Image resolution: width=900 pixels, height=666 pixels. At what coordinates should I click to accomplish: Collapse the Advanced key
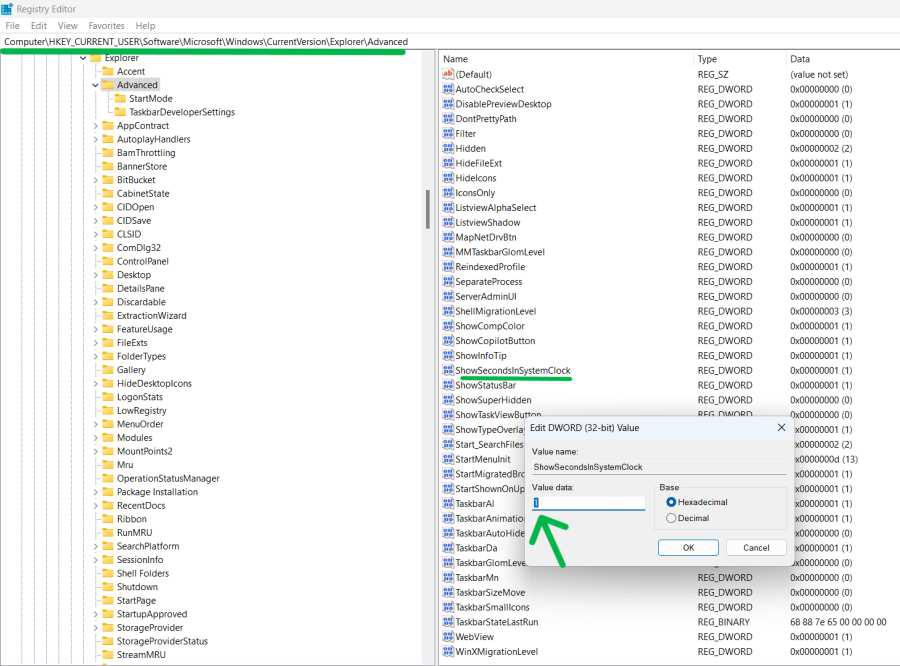[95, 85]
